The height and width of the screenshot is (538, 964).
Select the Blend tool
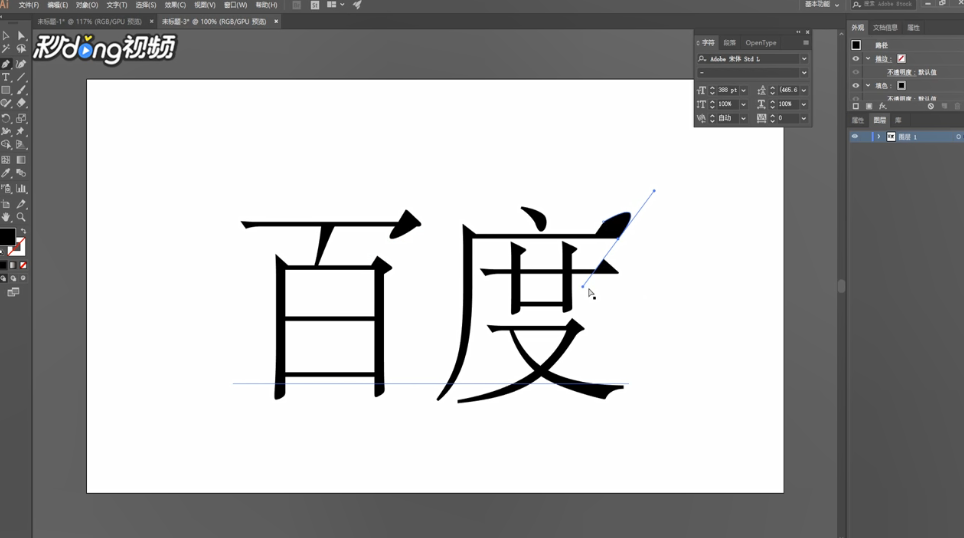click(x=21, y=173)
